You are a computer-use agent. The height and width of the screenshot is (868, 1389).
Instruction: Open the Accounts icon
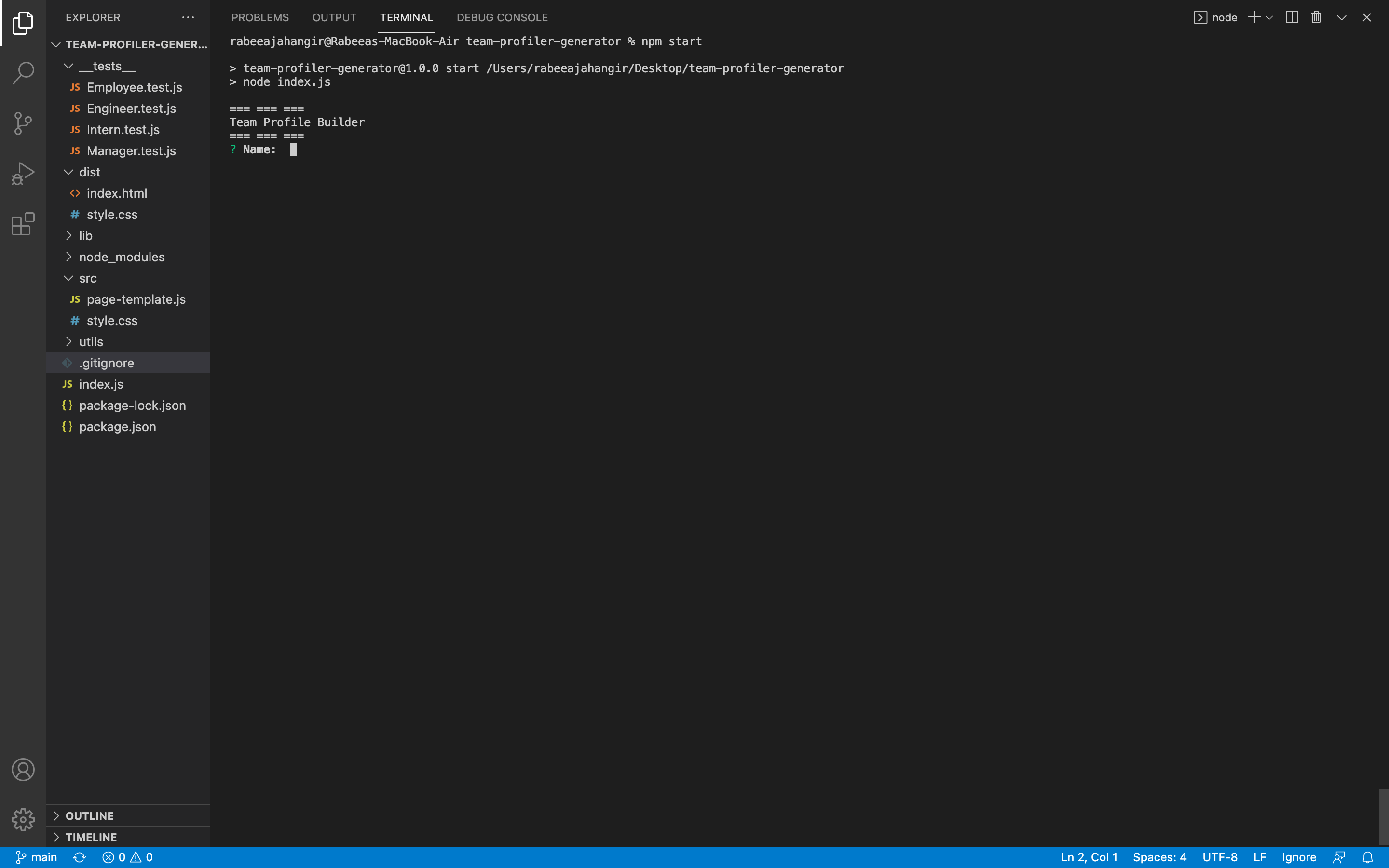pos(23,769)
